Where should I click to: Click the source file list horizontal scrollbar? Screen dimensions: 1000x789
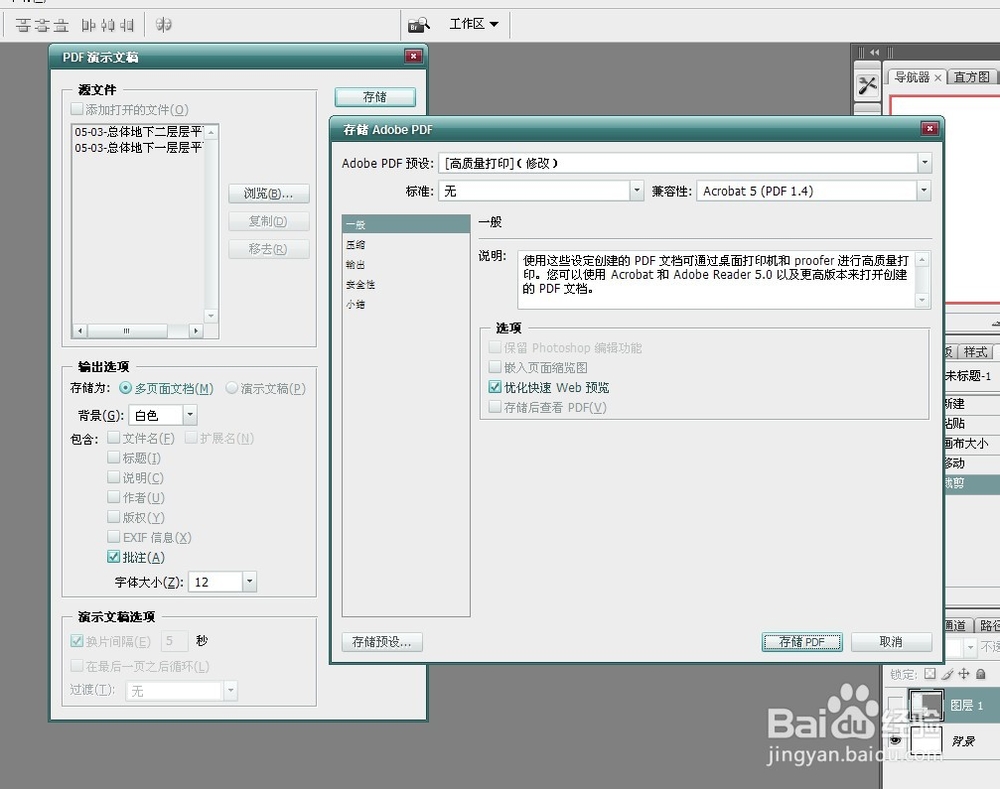tap(138, 330)
